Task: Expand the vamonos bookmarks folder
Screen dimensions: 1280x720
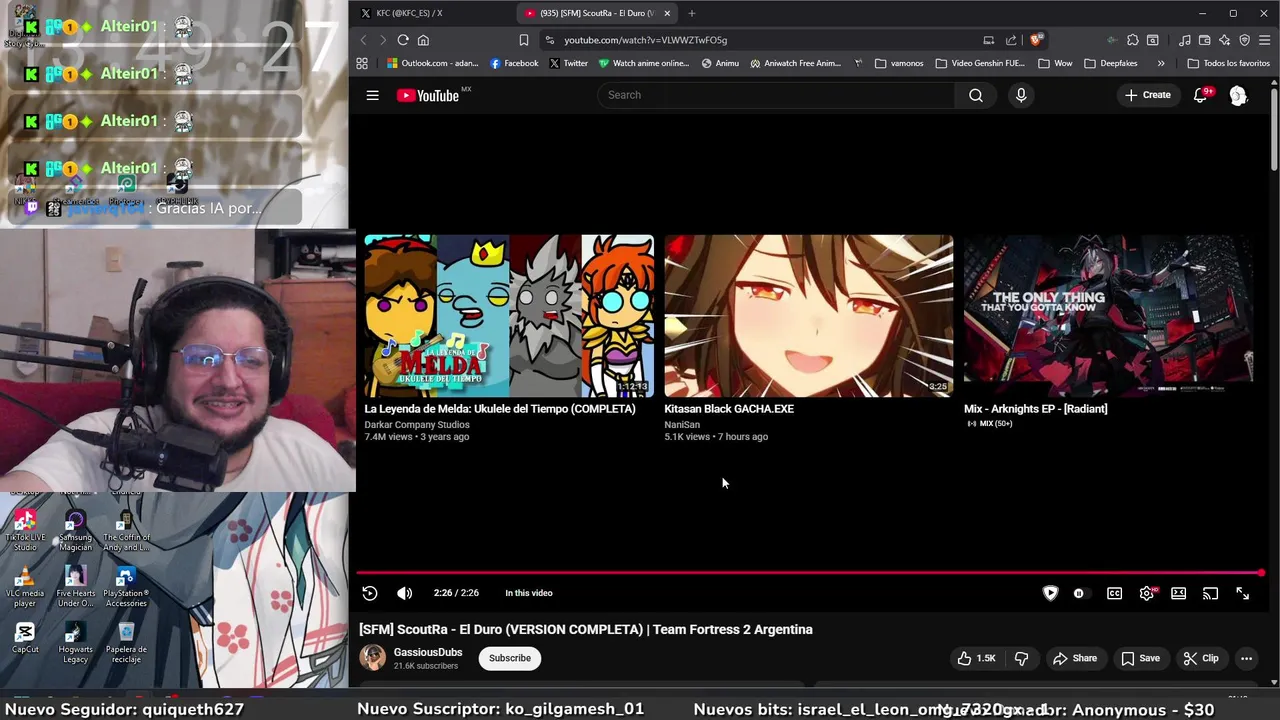Action: [899, 63]
